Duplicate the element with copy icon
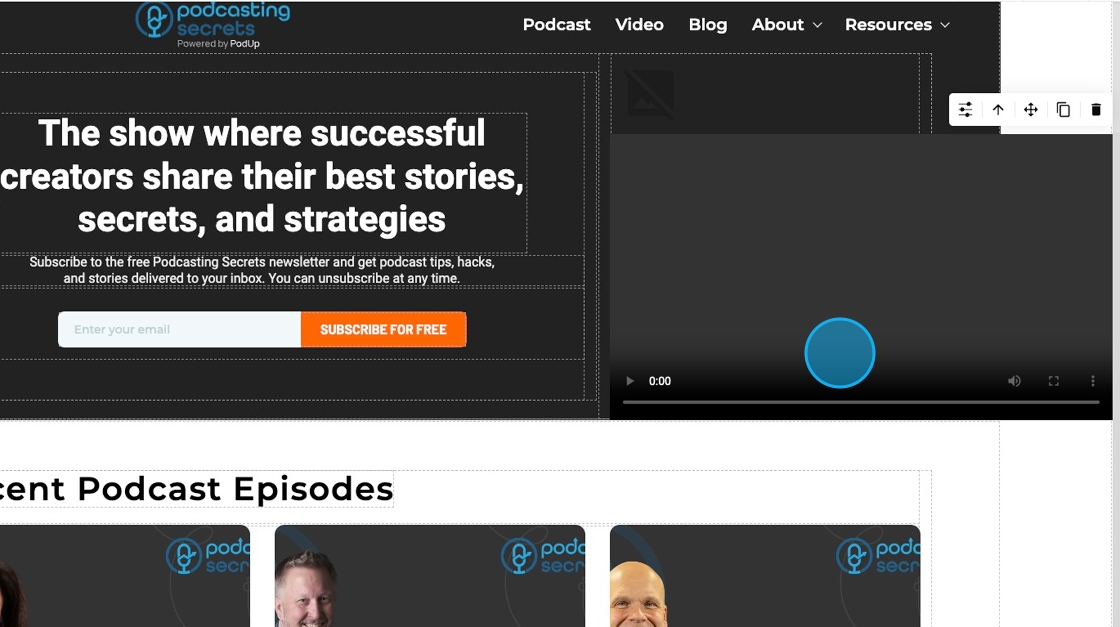The image size is (1120, 627). [1063, 110]
